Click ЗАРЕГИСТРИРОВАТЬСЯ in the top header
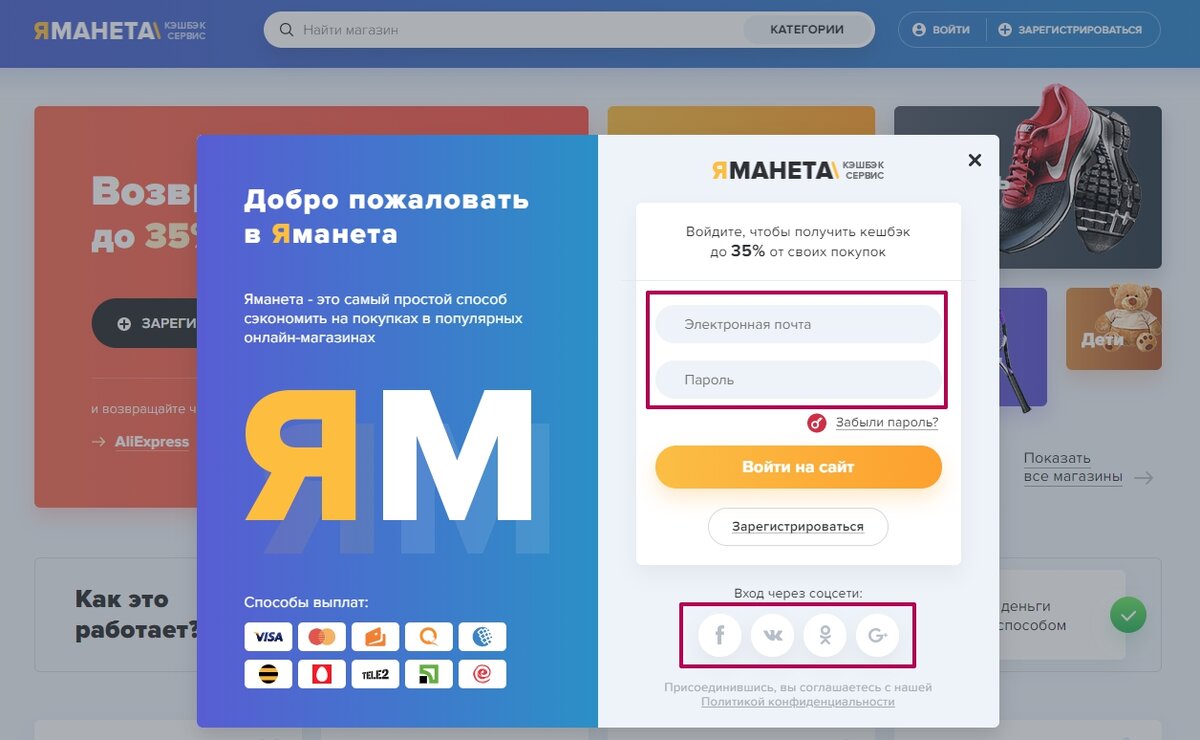Viewport: 1200px width, 740px height. click(1070, 30)
